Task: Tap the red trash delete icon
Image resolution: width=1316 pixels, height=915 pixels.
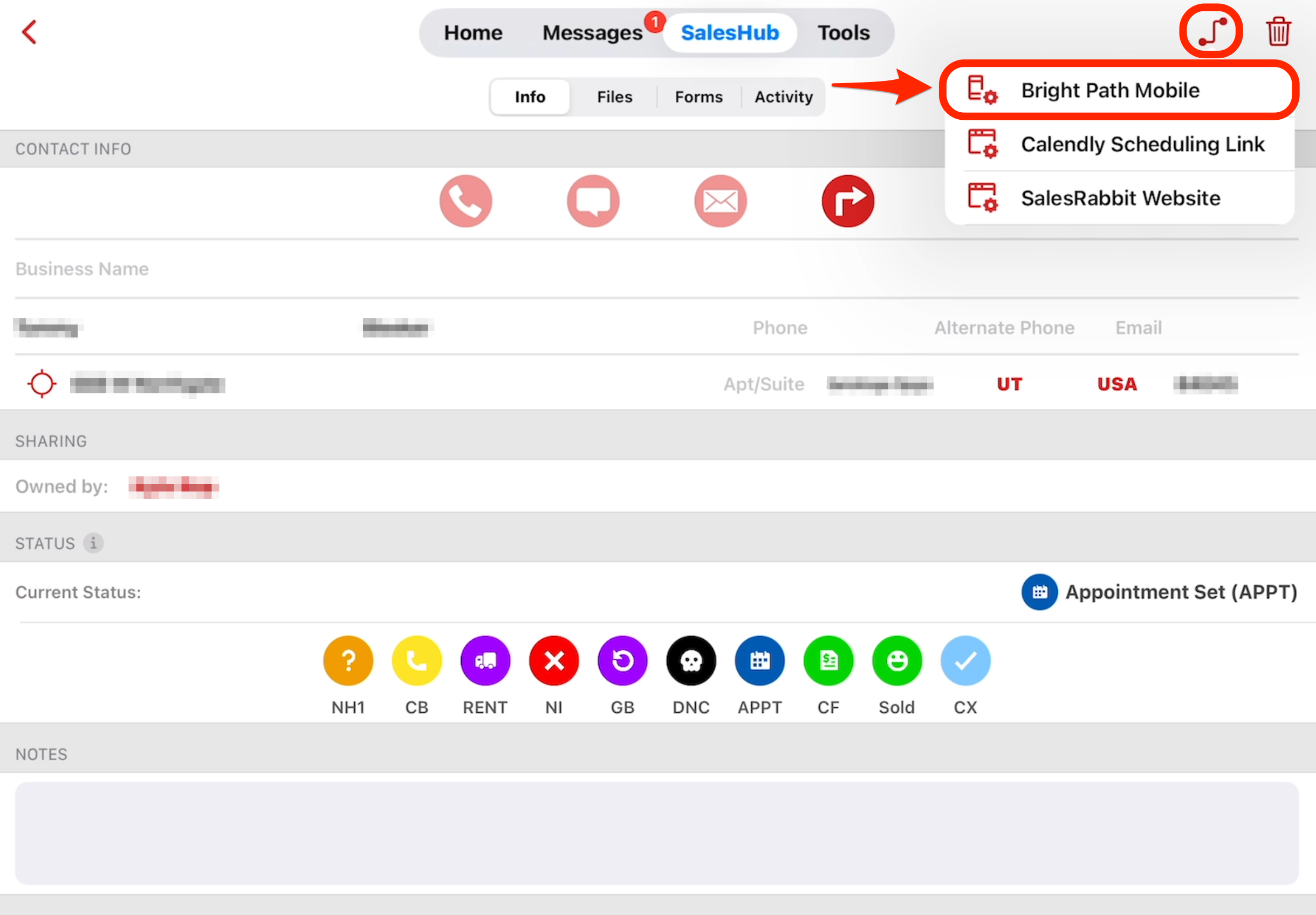Action: coord(1278,31)
